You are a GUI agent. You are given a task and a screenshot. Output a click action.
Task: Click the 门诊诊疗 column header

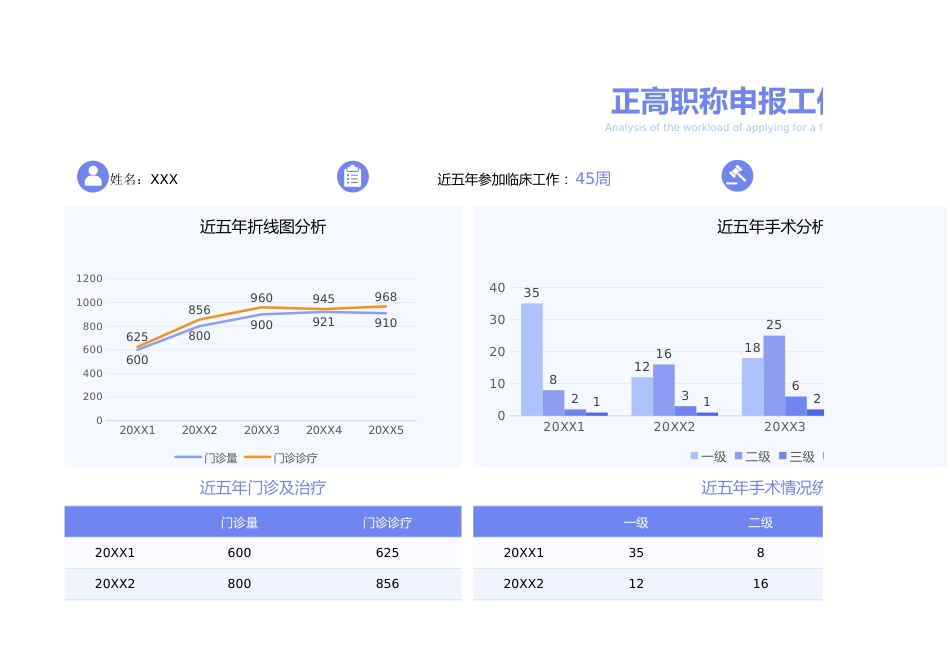coord(387,522)
